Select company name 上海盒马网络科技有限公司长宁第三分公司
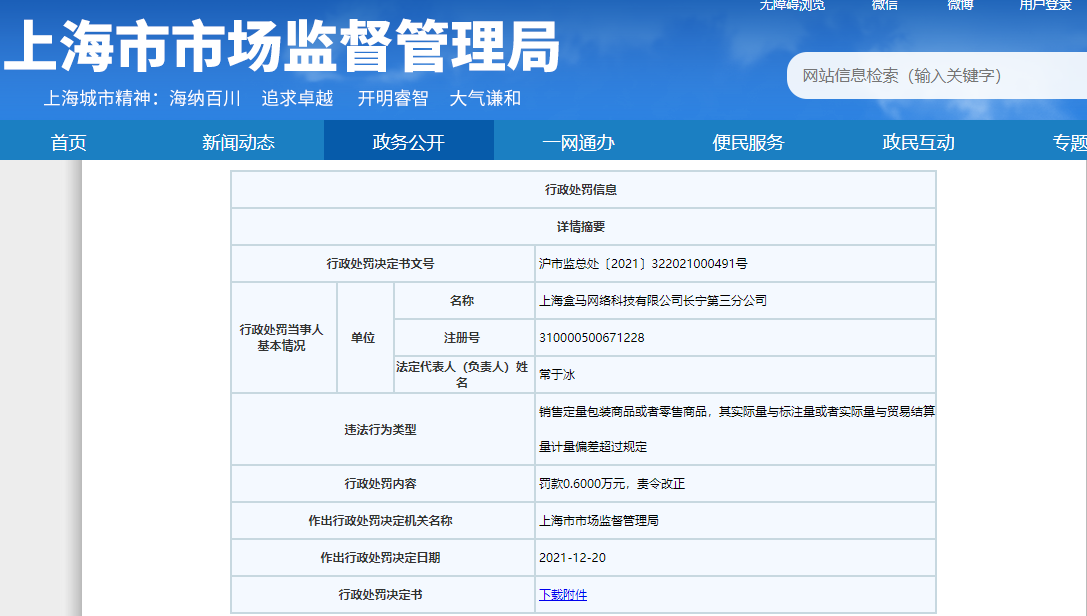 coord(653,301)
